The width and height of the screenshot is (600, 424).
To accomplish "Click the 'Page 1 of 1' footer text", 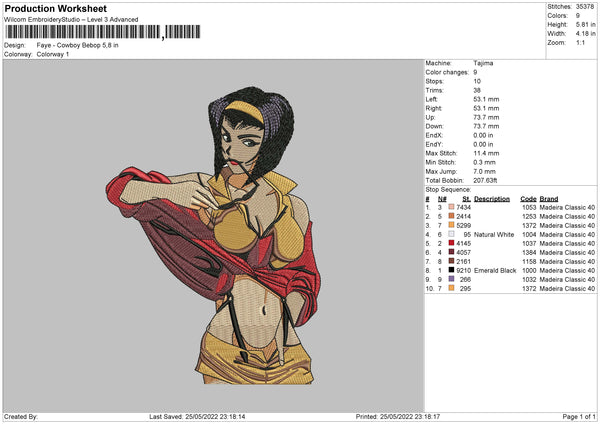I will click(x=579, y=416).
